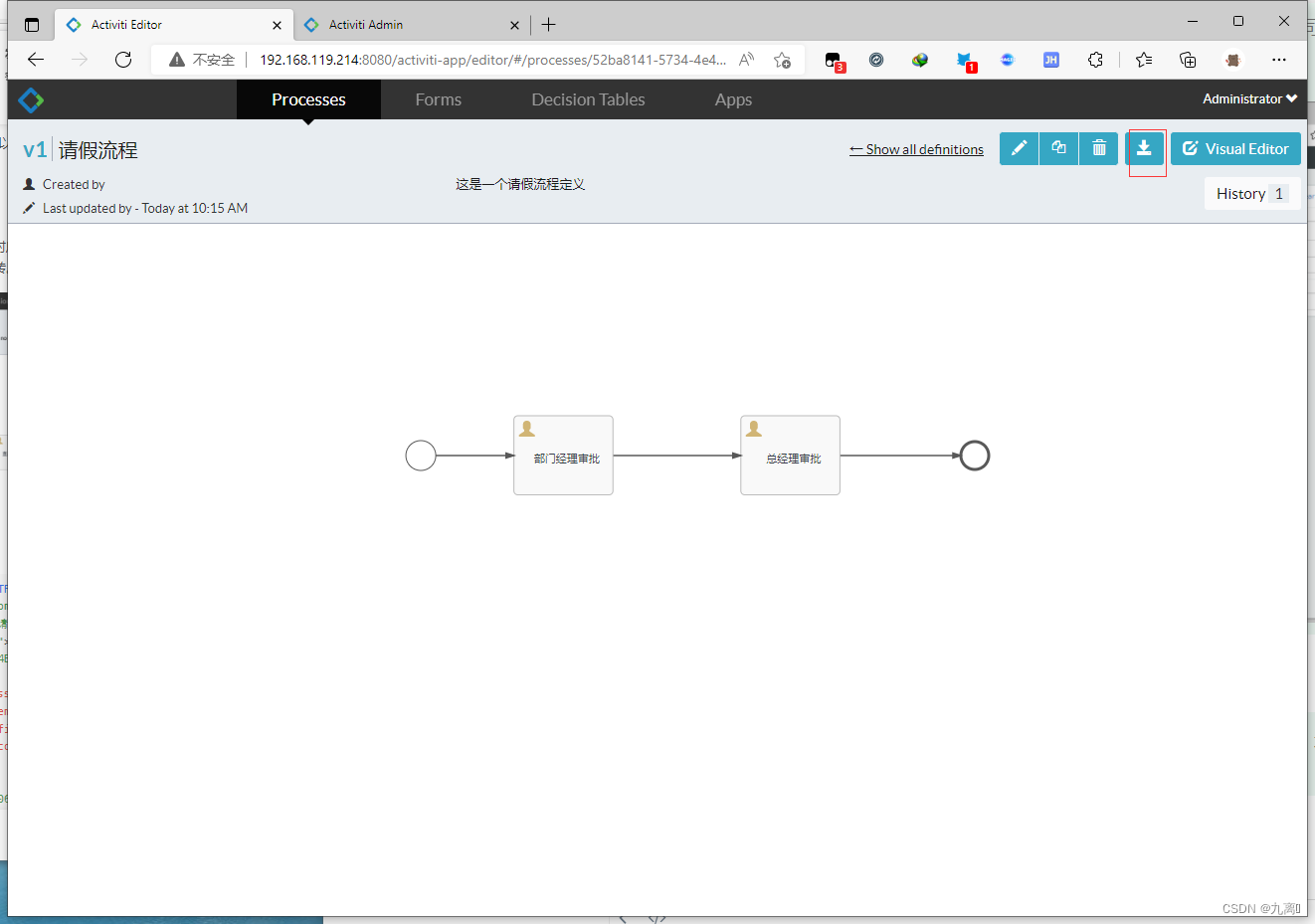The height and width of the screenshot is (924, 1315).
Task: Close the Activiti Editor browser tab
Action: click(277, 25)
